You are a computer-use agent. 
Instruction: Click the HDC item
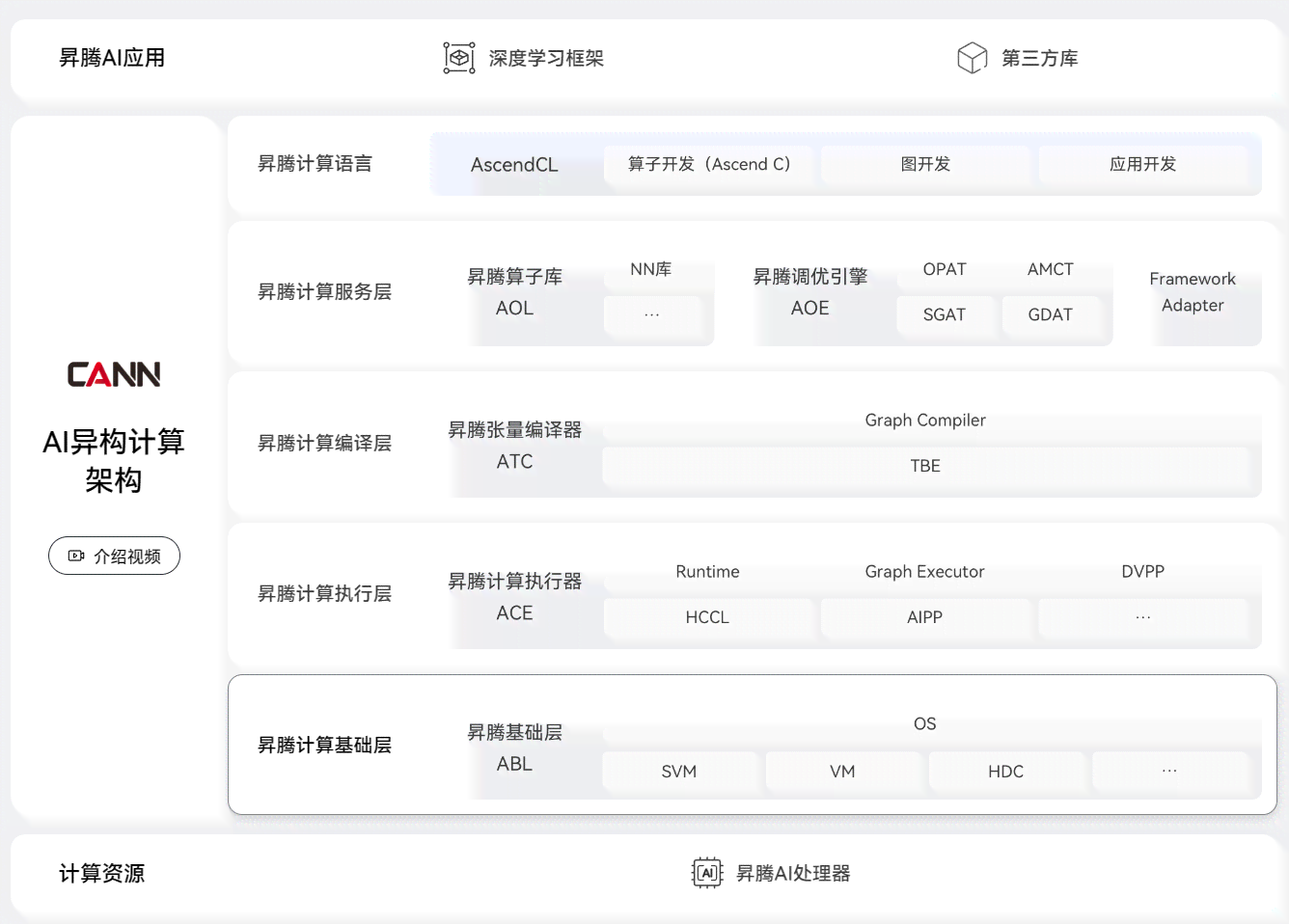click(x=1005, y=772)
